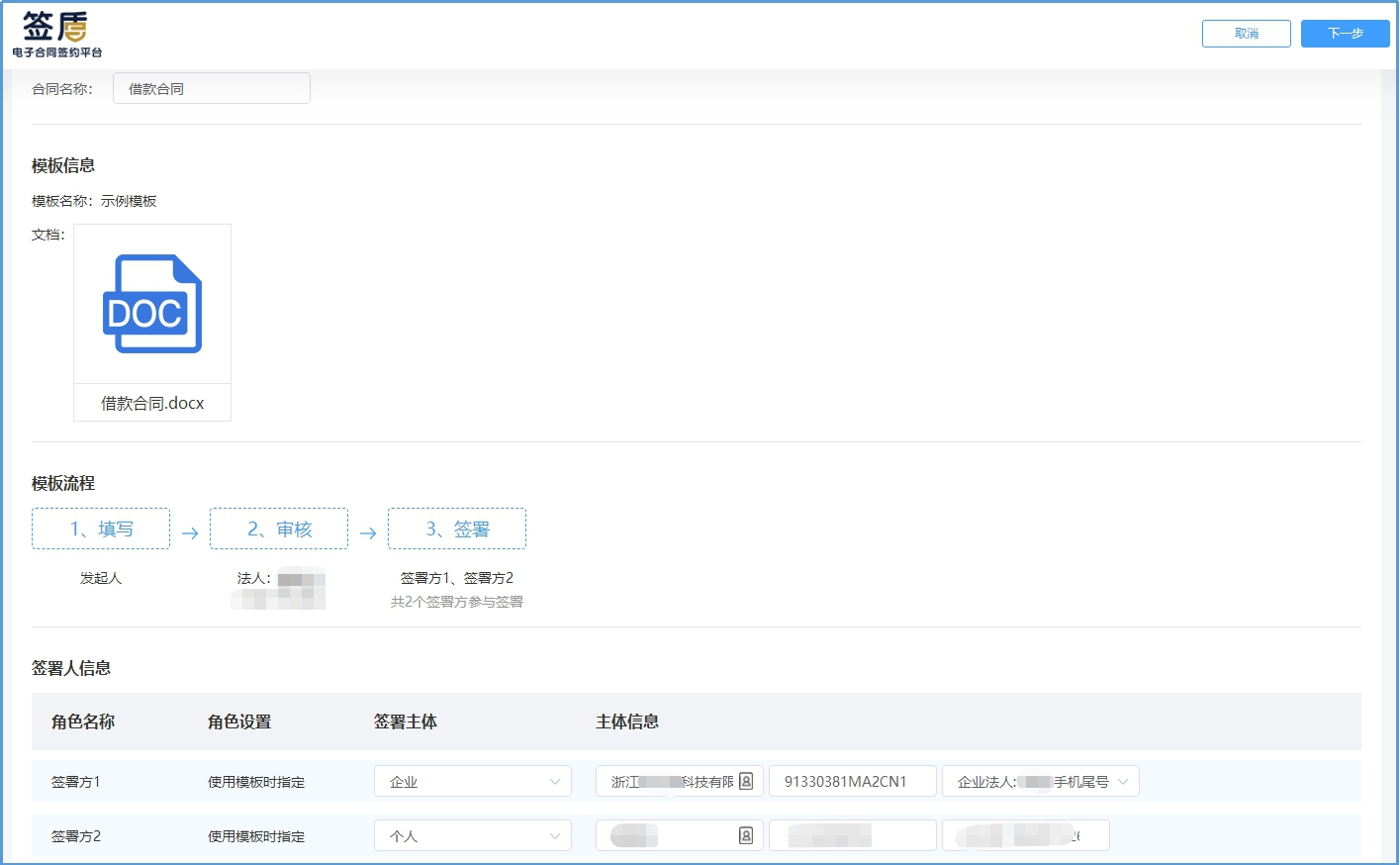
Task: Click 使用模板时指定 in the 签署方1 row
Action: coord(256,782)
